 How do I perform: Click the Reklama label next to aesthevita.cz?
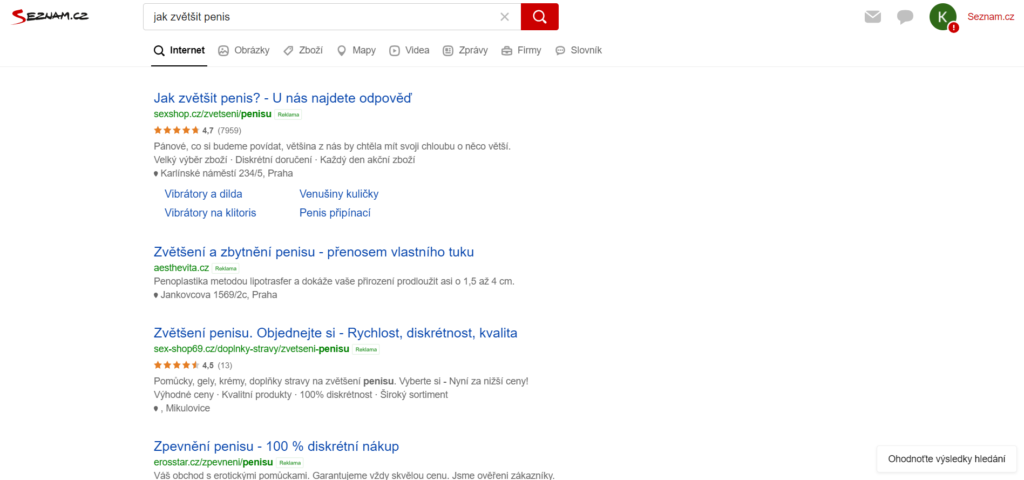coord(226,268)
